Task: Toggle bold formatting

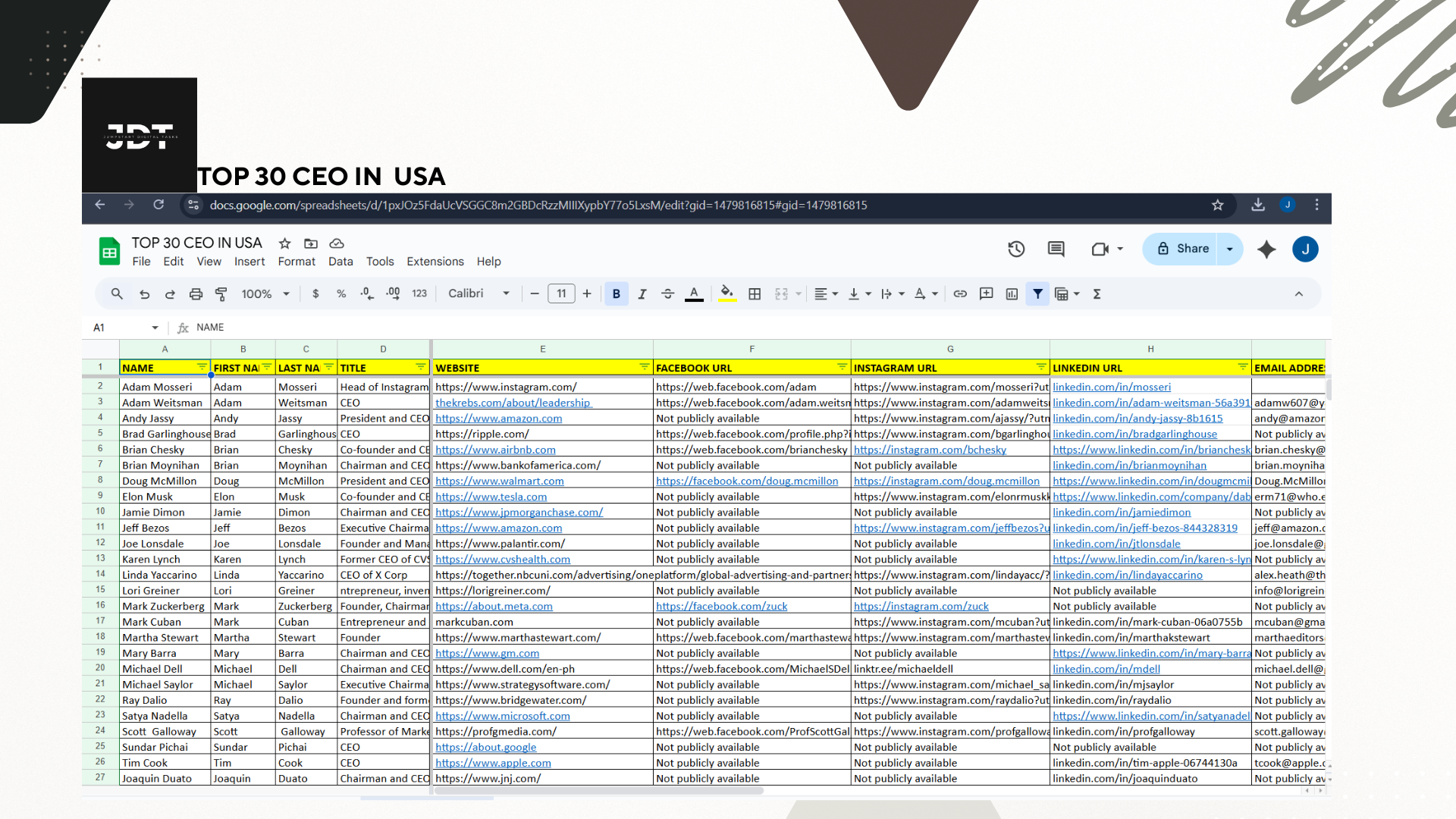Action: [x=616, y=294]
